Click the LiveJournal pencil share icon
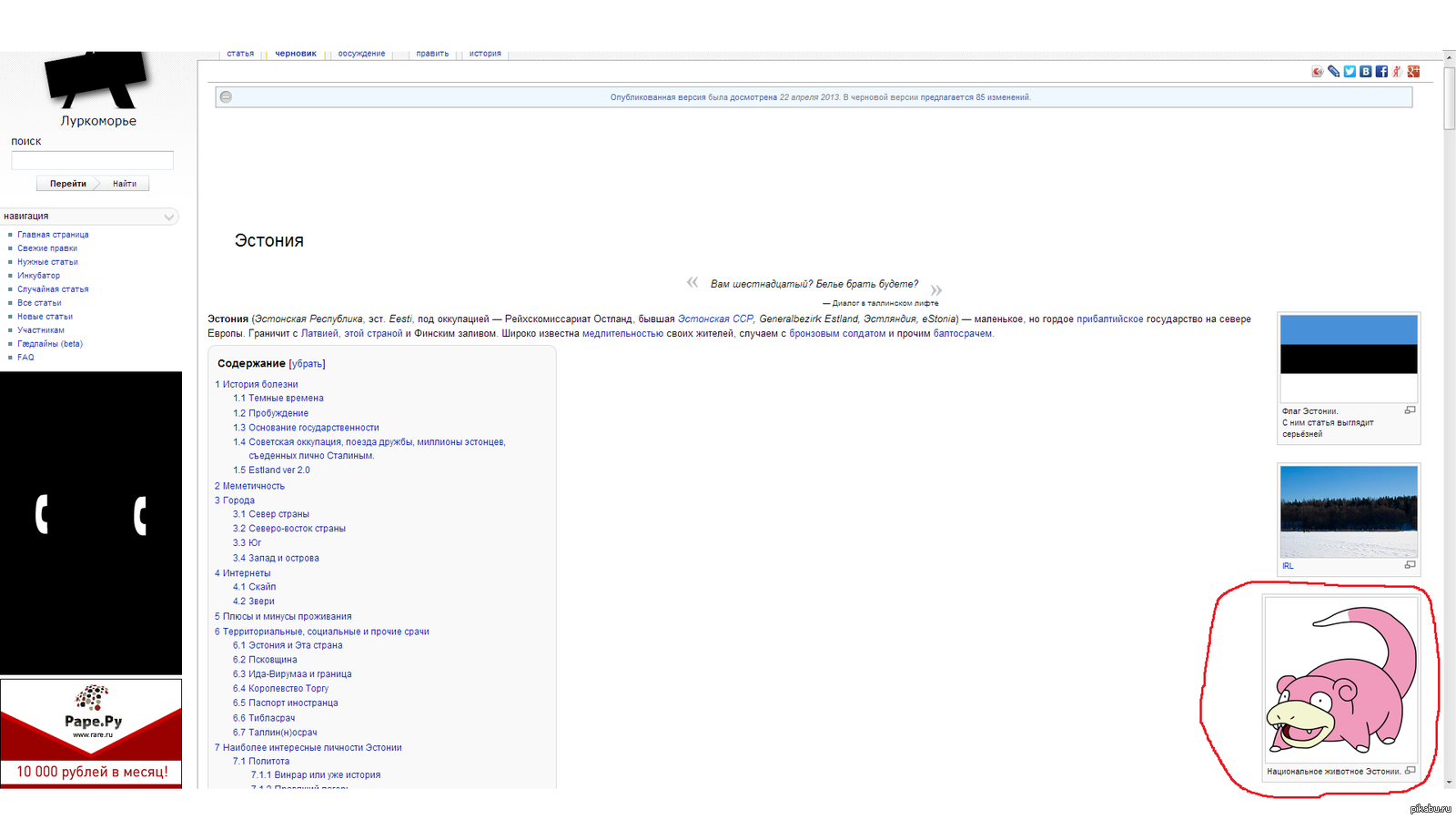 [1334, 72]
